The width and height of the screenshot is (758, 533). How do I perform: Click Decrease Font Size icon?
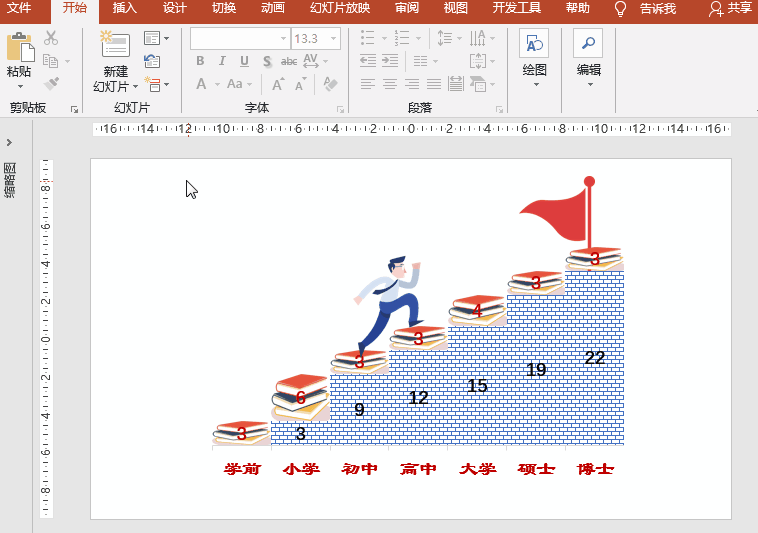point(300,85)
